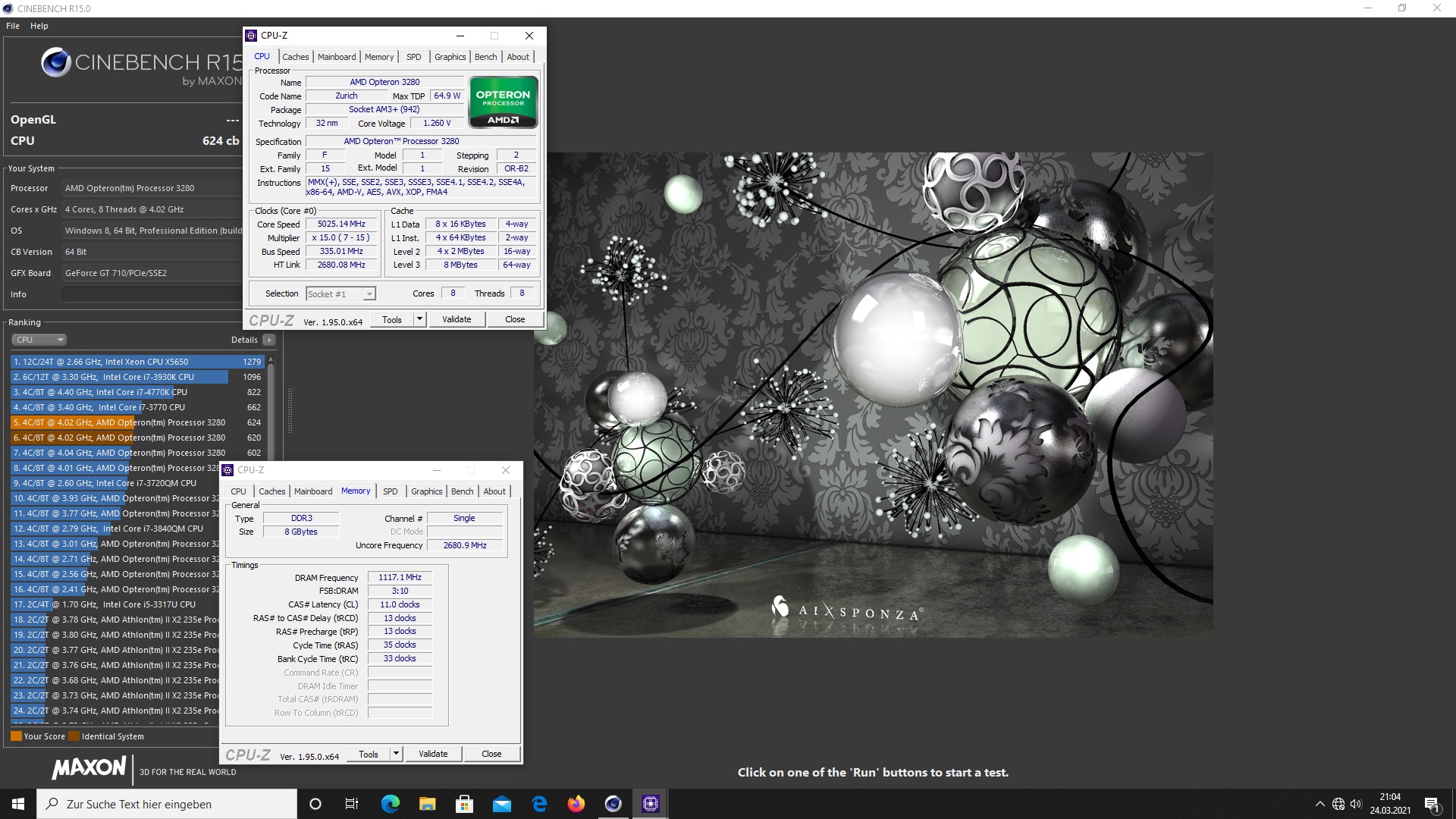The width and height of the screenshot is (1456, 819).
Task: Open Cortana circle icon on taskbar
Action: (315, 804)
